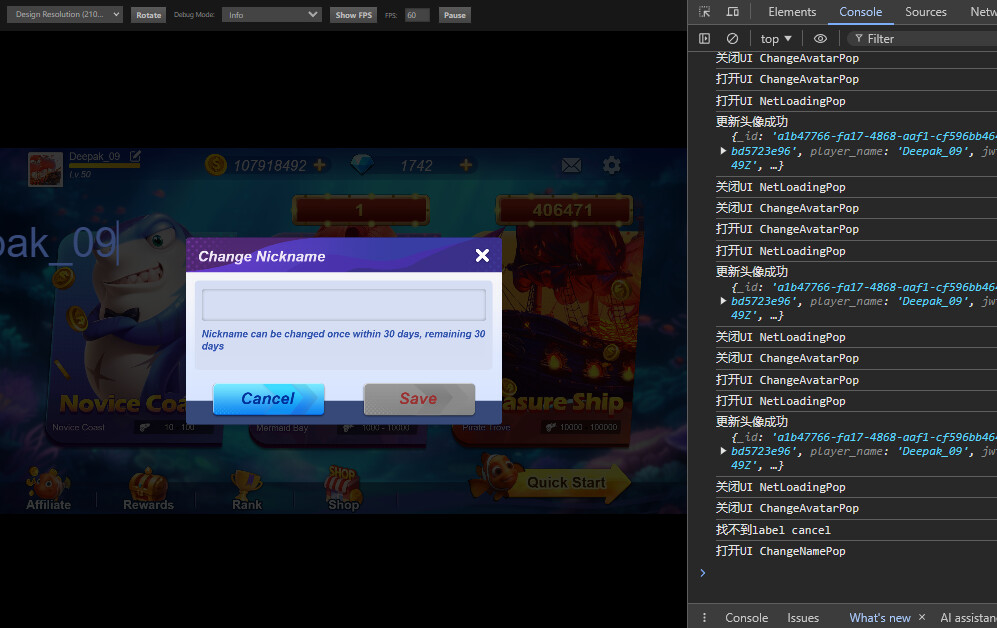Clear console with the ban icon
997x628 pixels.
[x=732, y=39]
